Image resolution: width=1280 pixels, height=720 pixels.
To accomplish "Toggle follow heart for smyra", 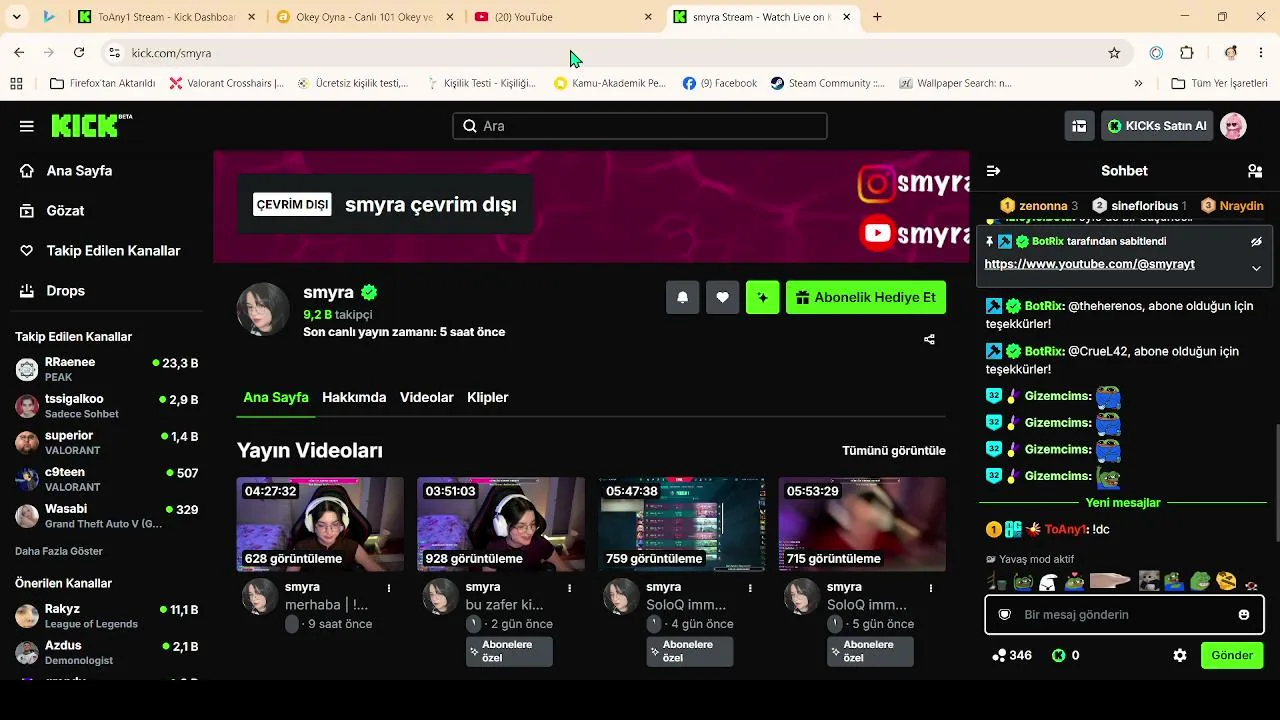I will click(x=723, y=297).
